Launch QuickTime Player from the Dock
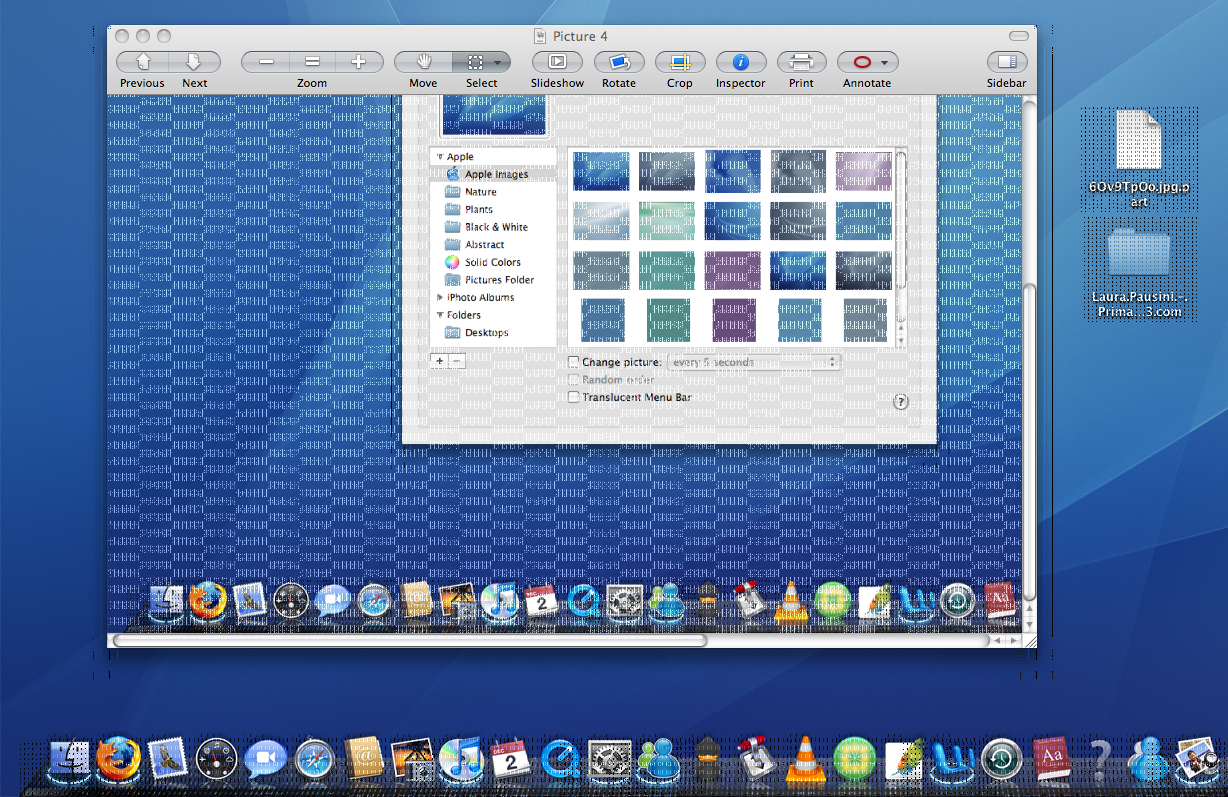Screen dimensions: 1228x797 tap(559, 760)
